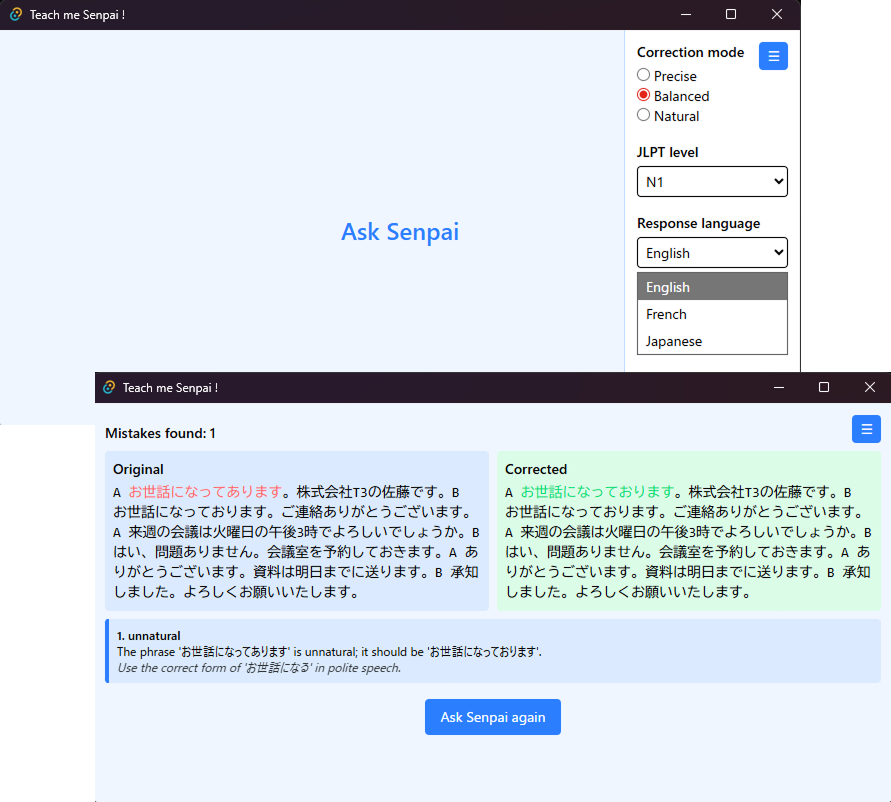891x802 pixels.
Task: Click the red highlighted mistake in Original
Action: tap(205, 492)
